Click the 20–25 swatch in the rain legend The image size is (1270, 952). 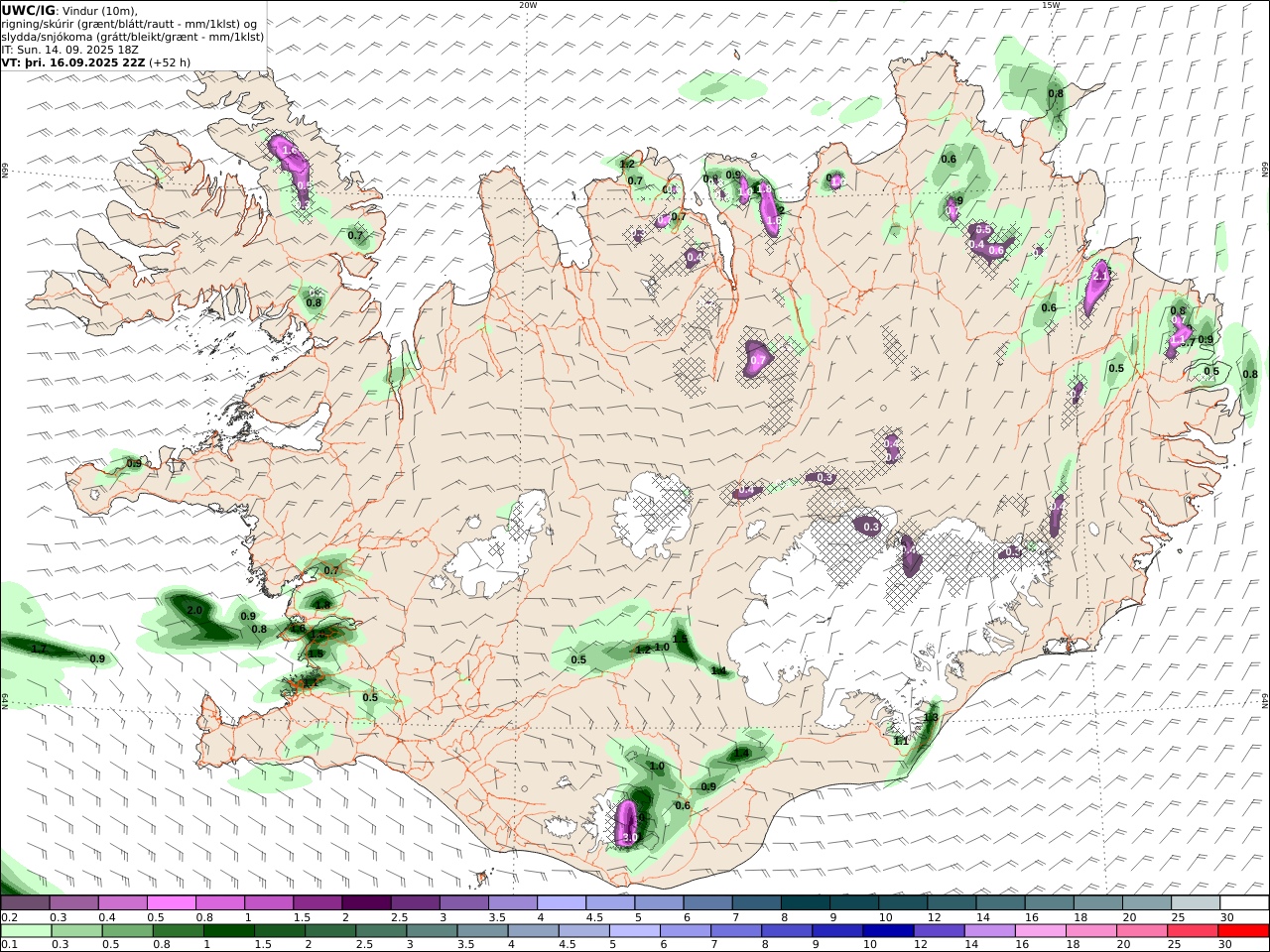[1141, 931]
